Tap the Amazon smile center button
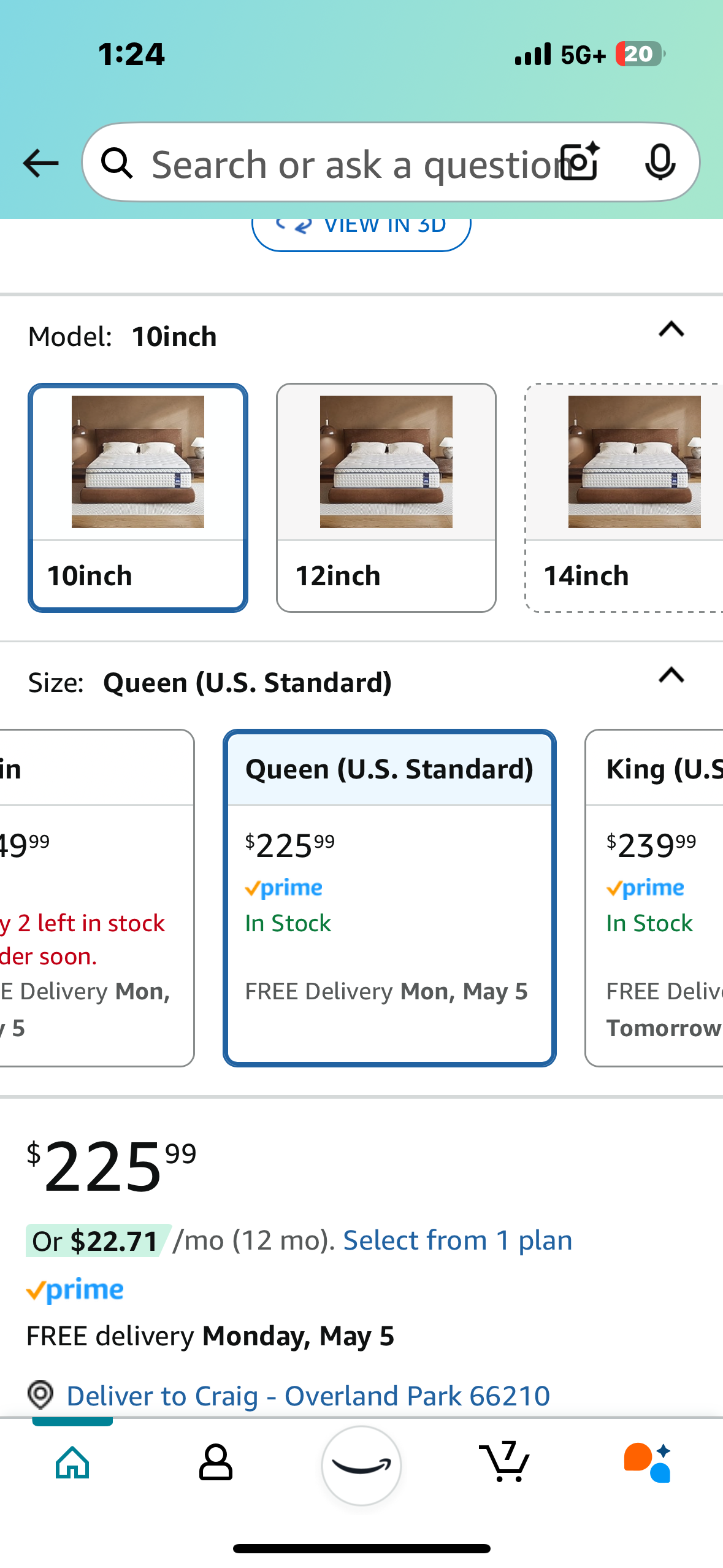Viewport: 723px width, 1568px height. (361, 1465)
